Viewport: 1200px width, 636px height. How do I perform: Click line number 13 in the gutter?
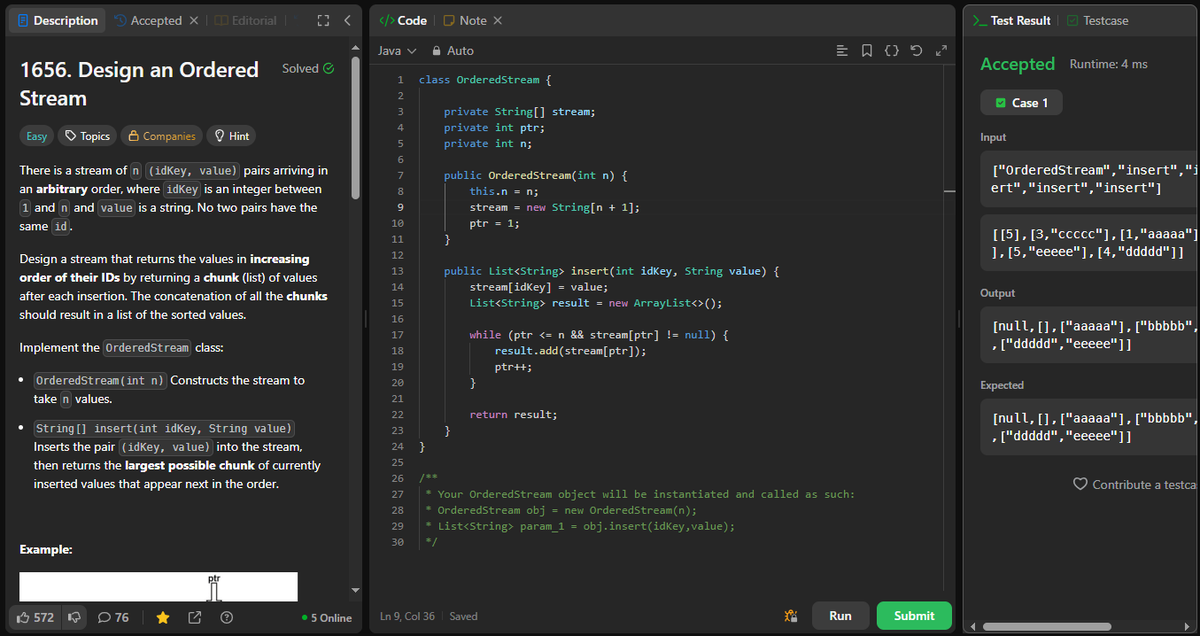tap(397, 272)
